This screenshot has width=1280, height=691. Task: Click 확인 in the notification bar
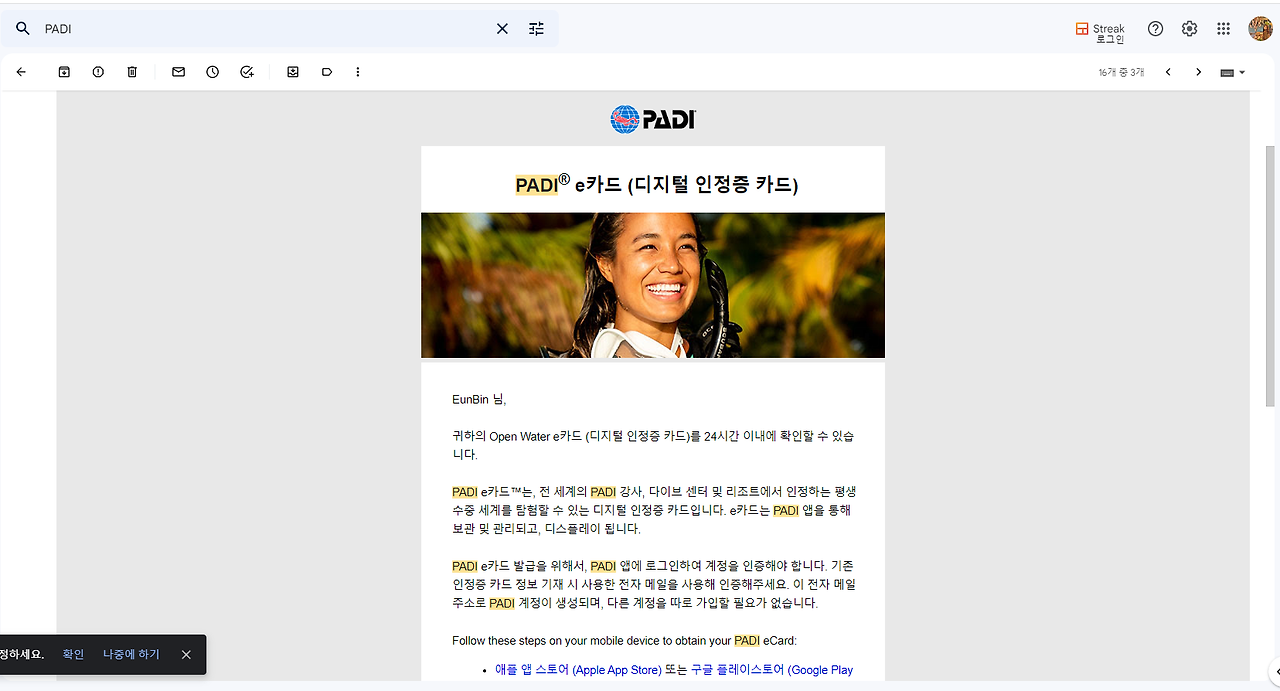tap(73, 654)
